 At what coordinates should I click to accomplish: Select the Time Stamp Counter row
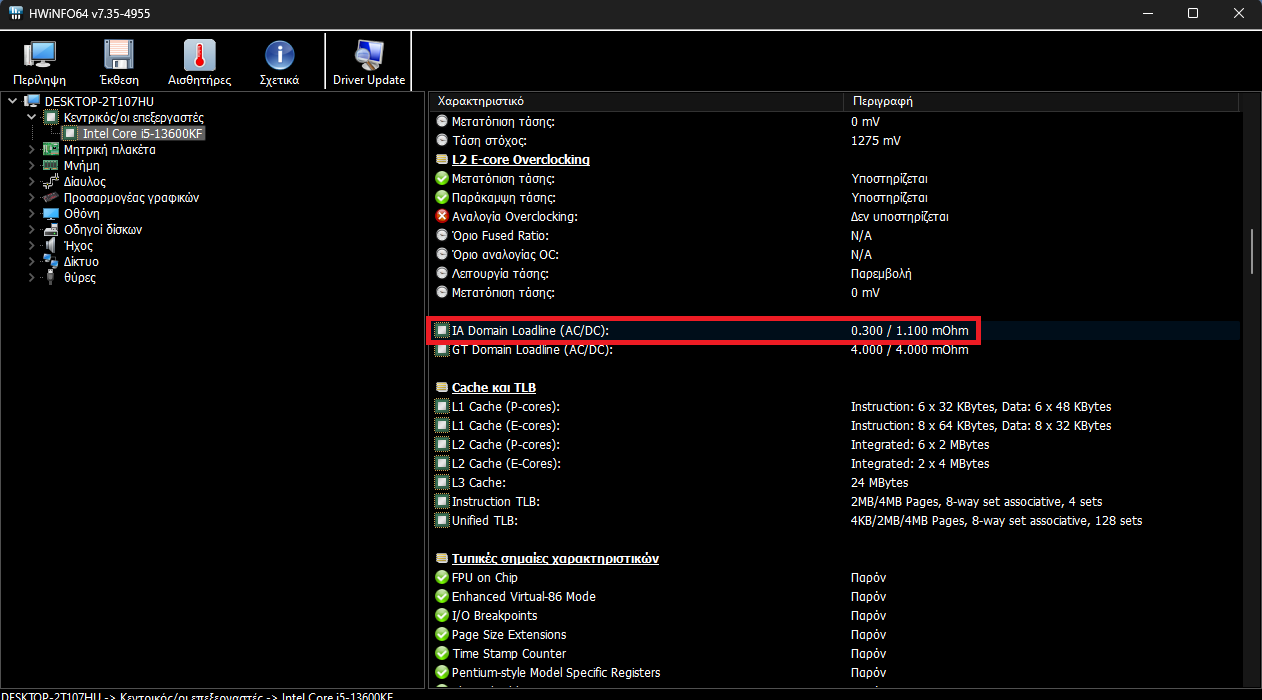835,654
